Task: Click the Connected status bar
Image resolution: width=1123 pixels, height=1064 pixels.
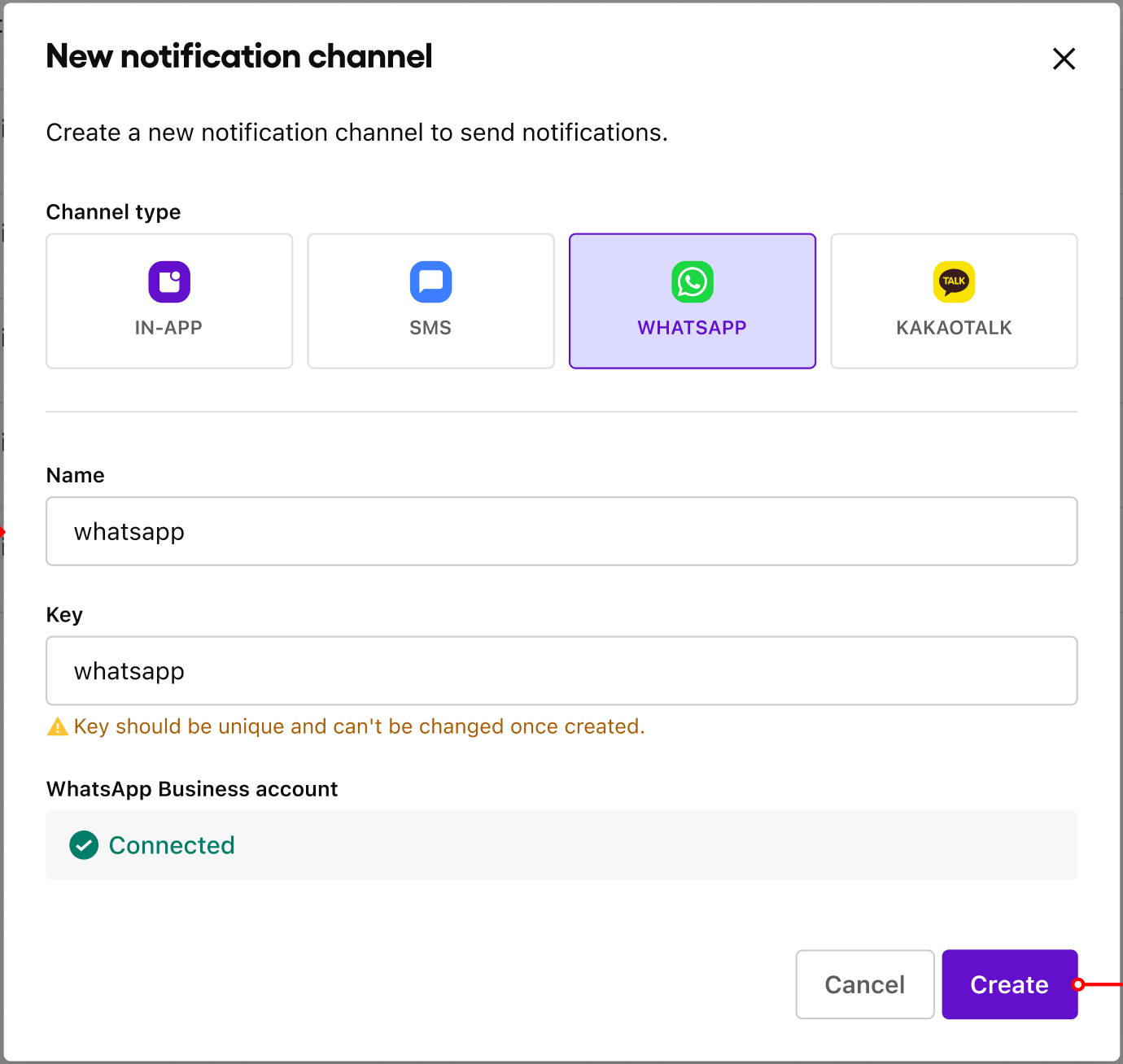Action: [x=561, y=845]
